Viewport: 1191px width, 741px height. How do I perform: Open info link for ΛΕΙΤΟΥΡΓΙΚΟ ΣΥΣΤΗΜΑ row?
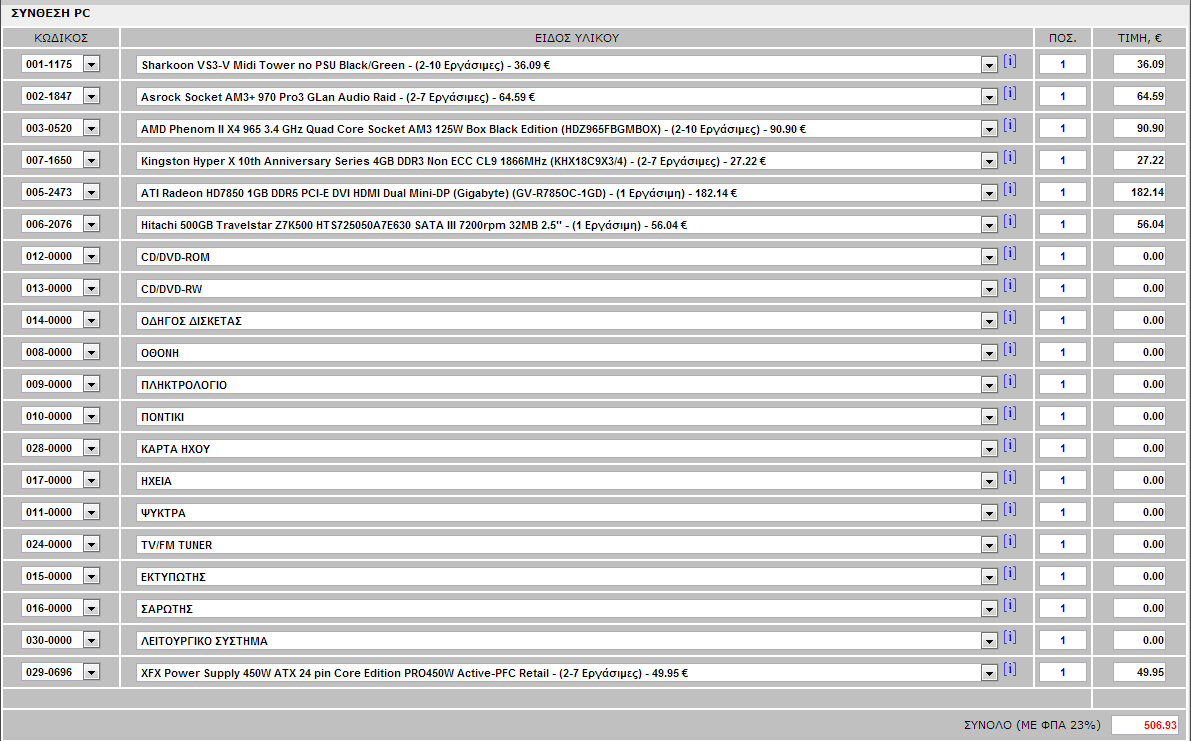click(1009, 636)
